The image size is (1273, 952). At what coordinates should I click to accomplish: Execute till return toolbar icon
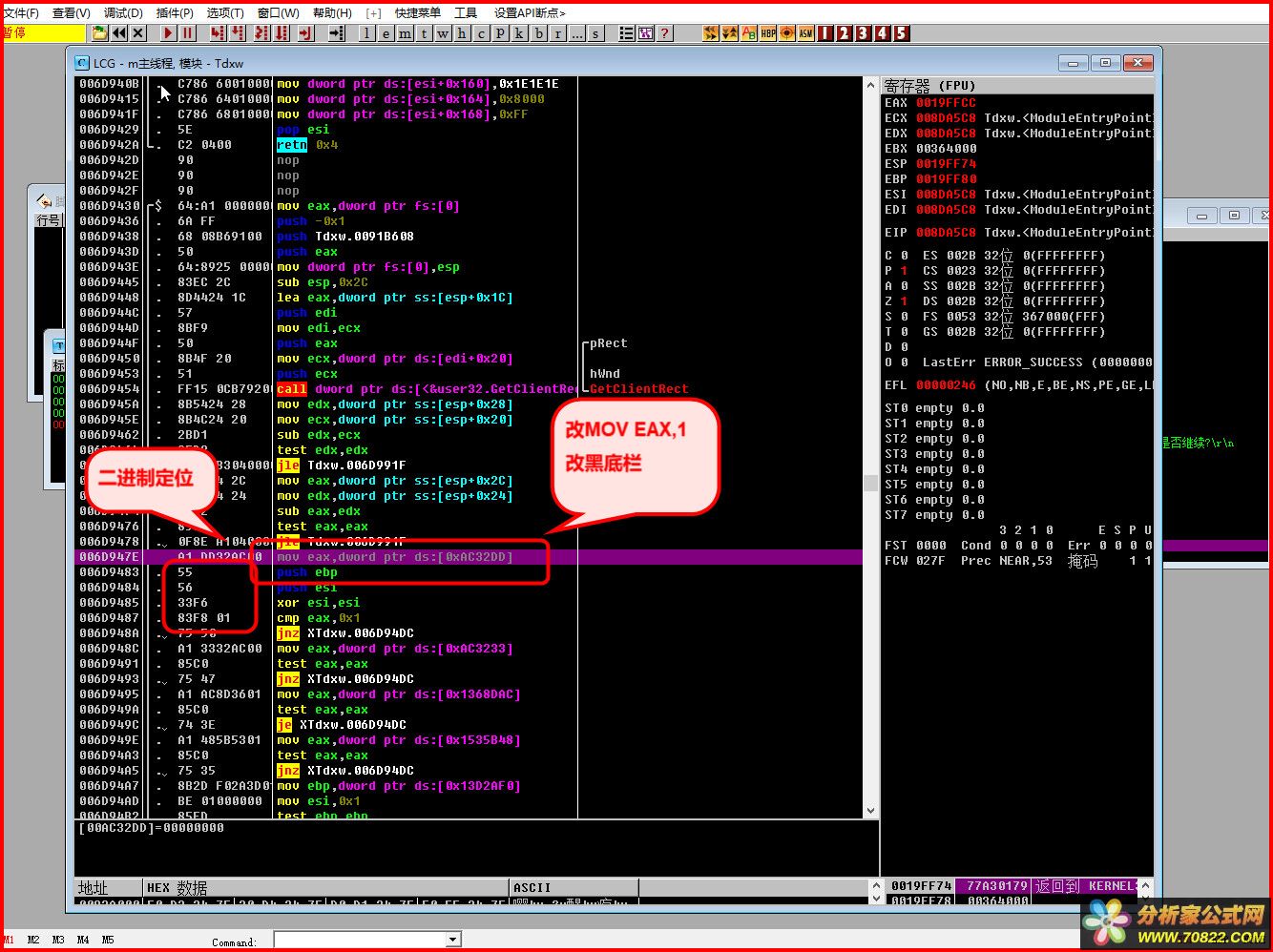[306, 33]
